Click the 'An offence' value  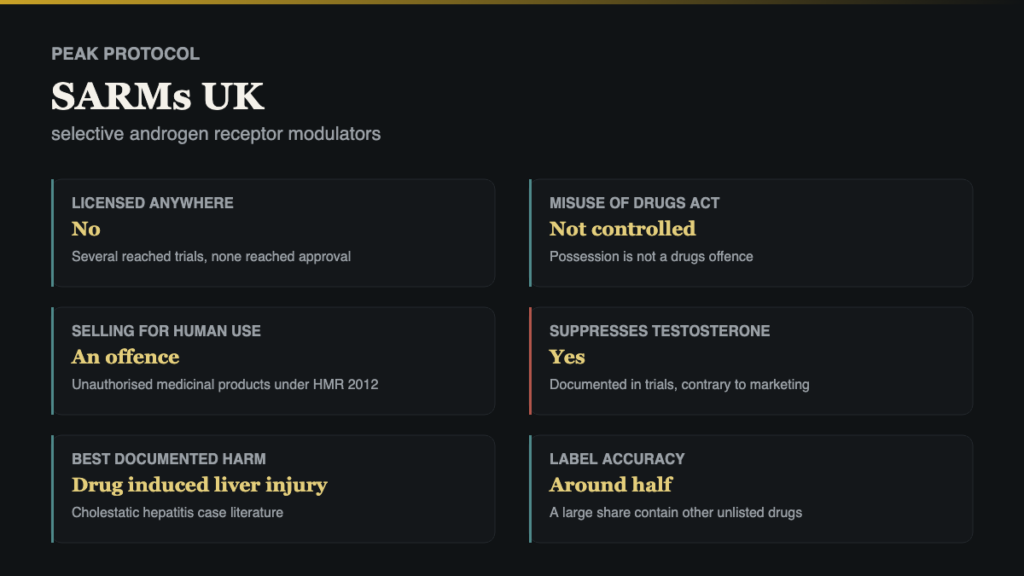pos(125,357)
